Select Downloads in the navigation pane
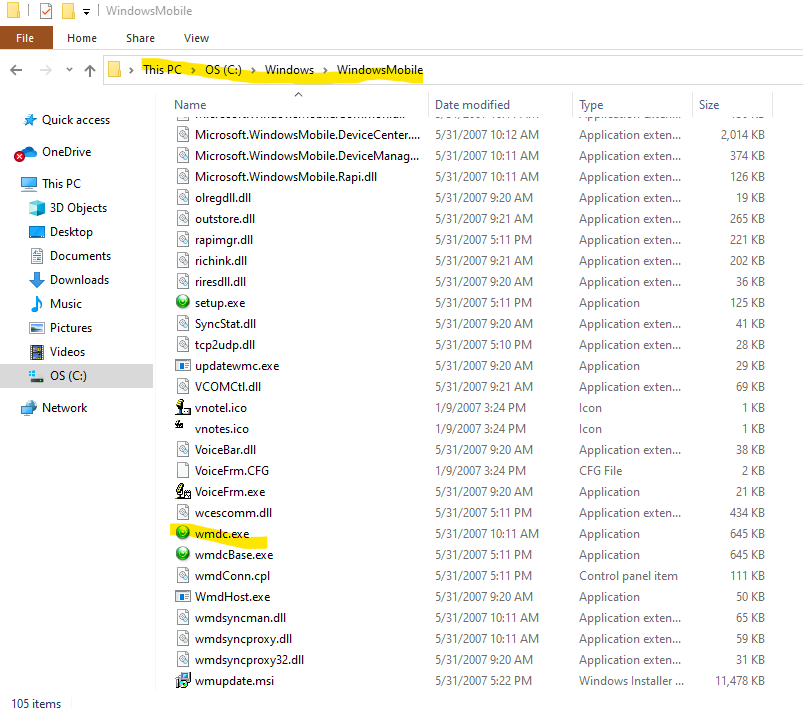This screenshot has width=803, height=713. [x=79, y=280]
